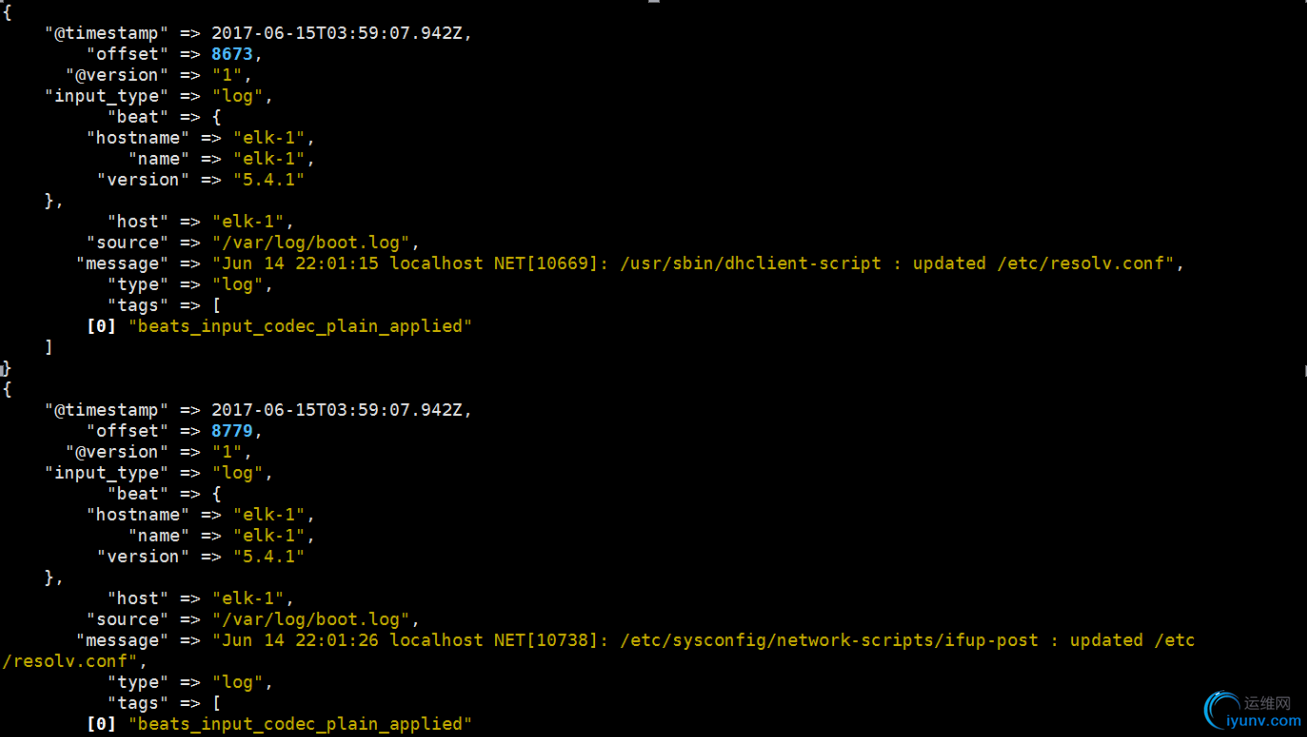1307x737 pixels.
Task: Click the opening brace of first record
Action: (x=7, y=13)
